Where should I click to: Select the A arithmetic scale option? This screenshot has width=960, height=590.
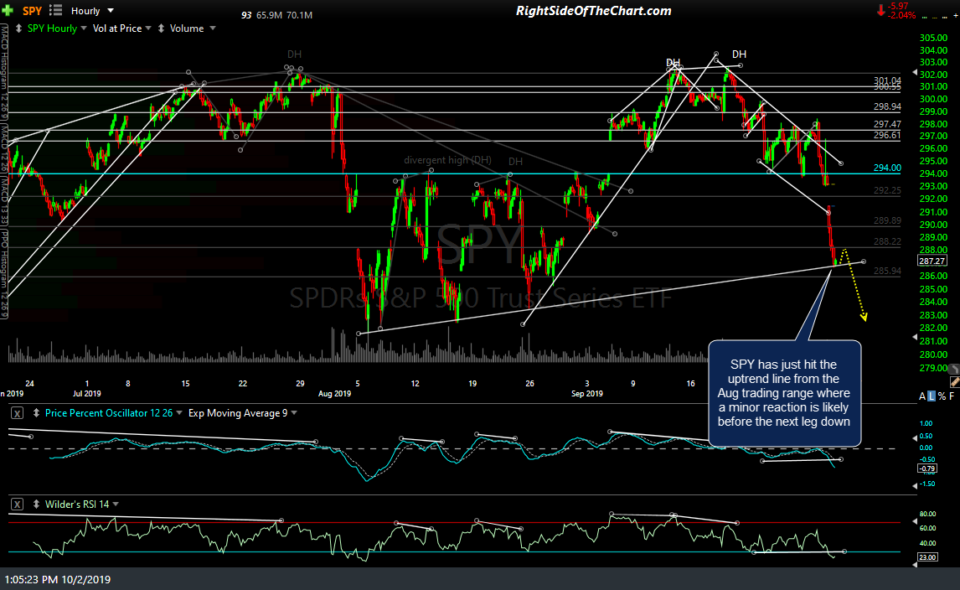(921, 396)
